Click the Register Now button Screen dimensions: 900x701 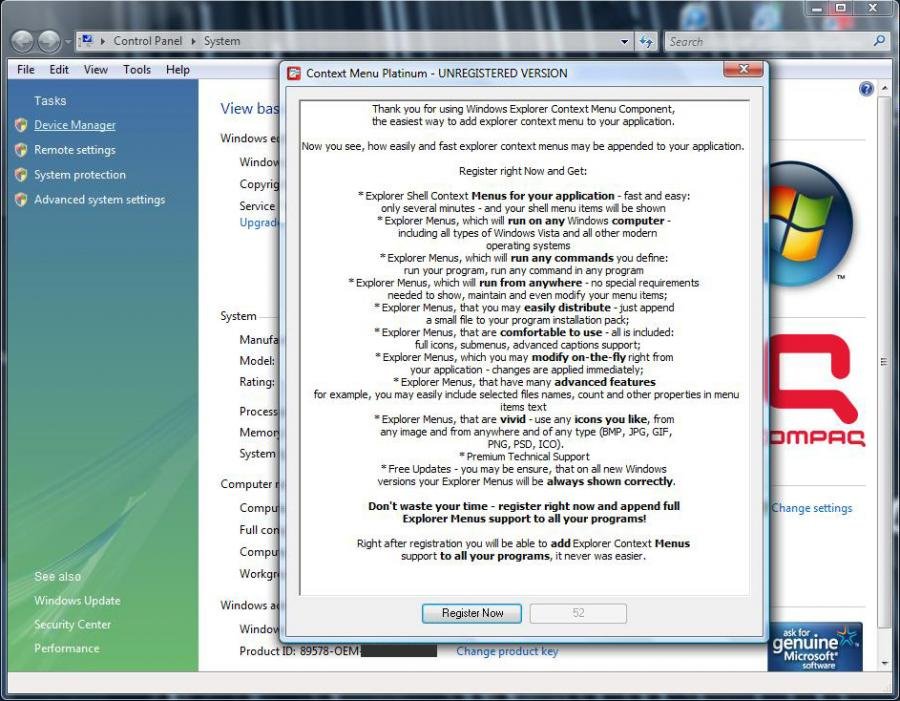point(472,613)
